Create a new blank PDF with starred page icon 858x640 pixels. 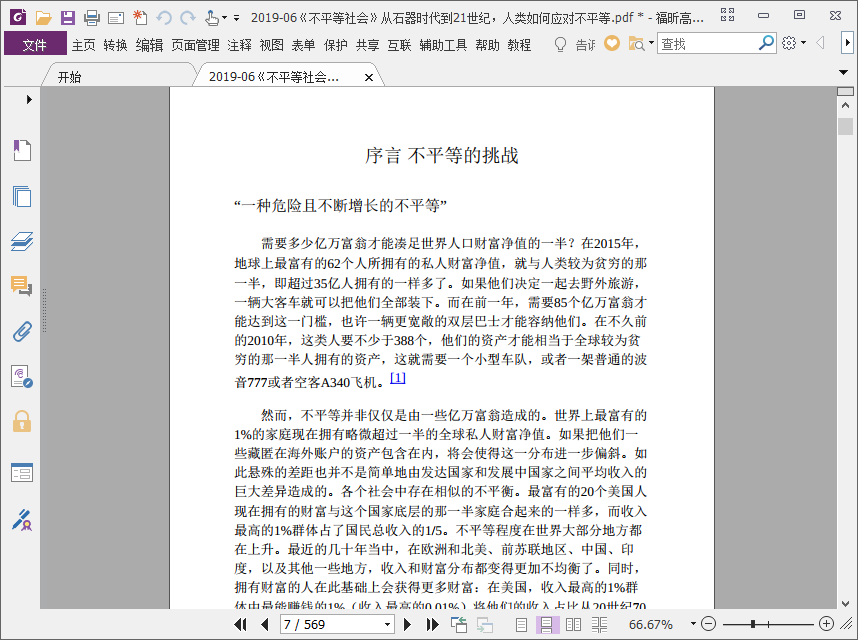[x=140, y=18]
